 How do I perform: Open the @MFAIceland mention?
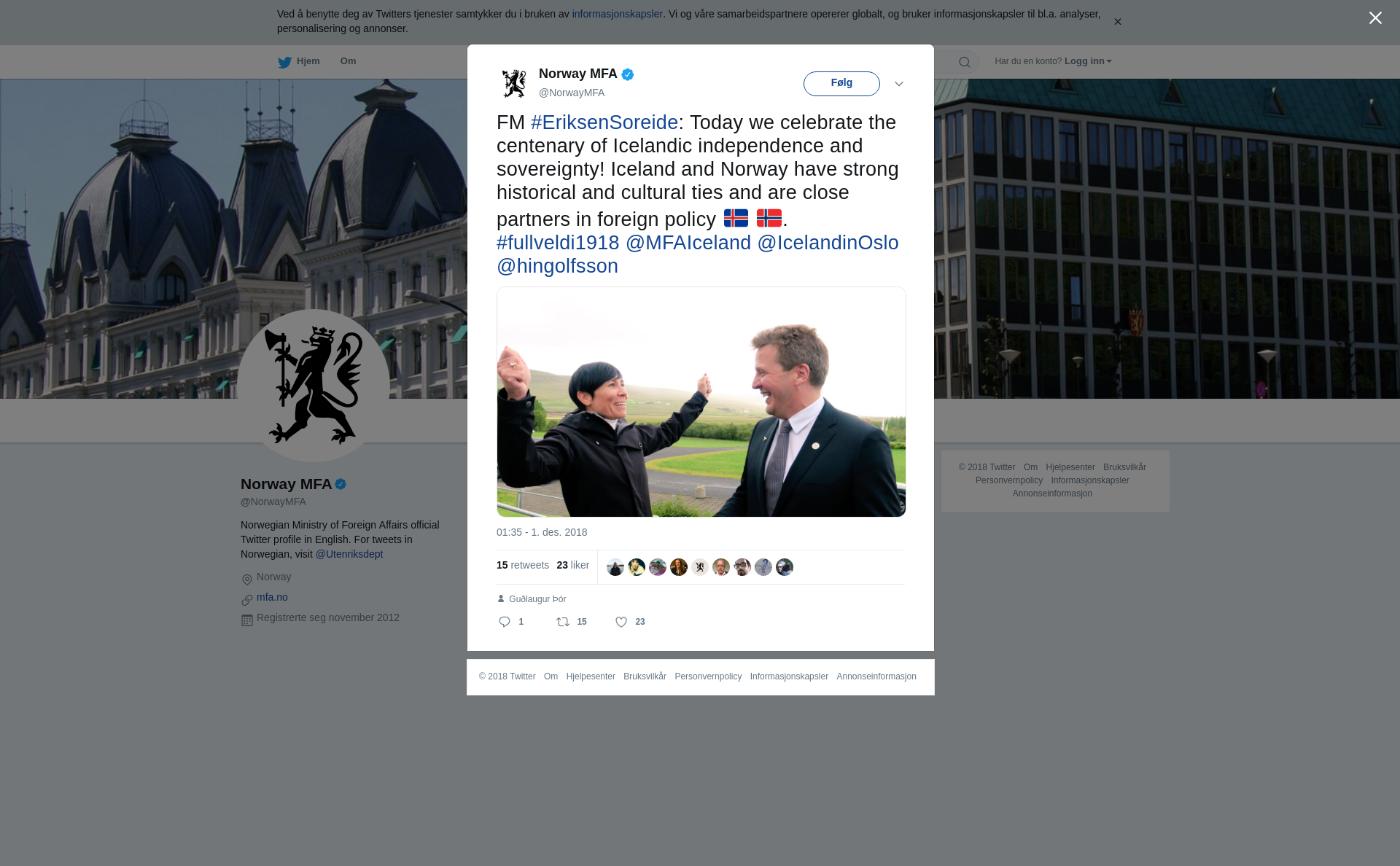point(688,243)
